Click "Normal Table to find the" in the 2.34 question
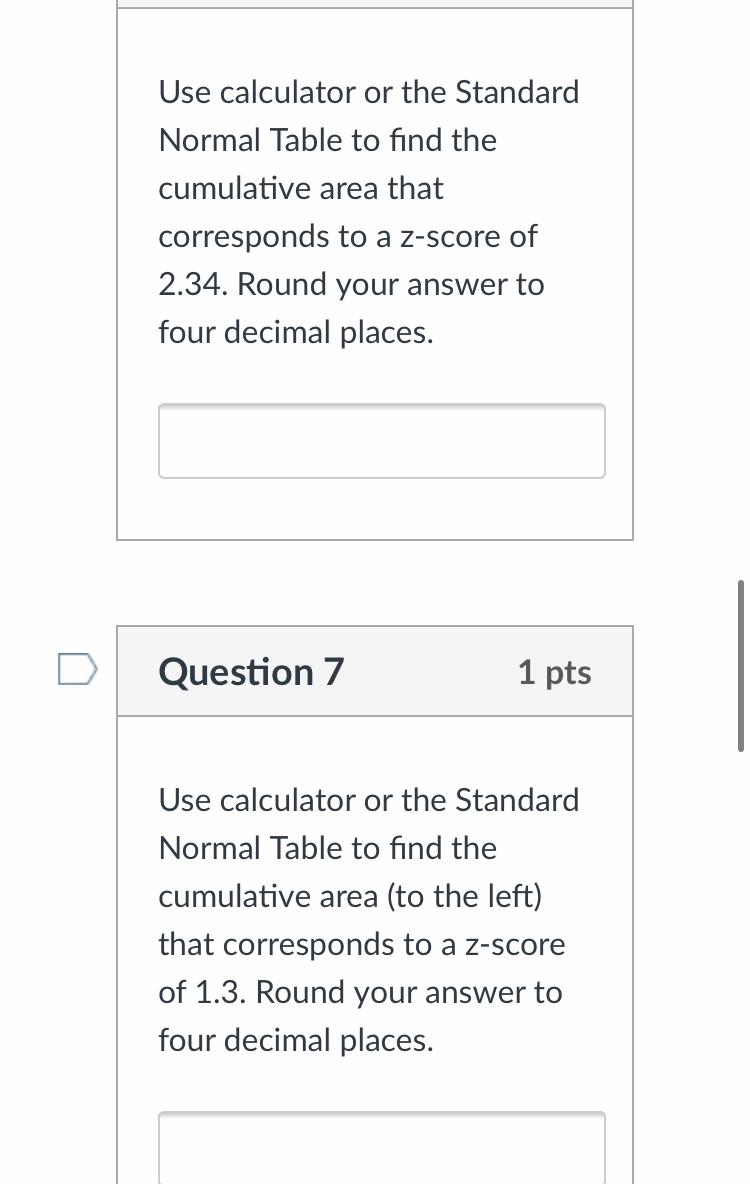Image resolution: width=750 pixels, height=1184 pixels. pyautogui.click(x=327, y=141)
